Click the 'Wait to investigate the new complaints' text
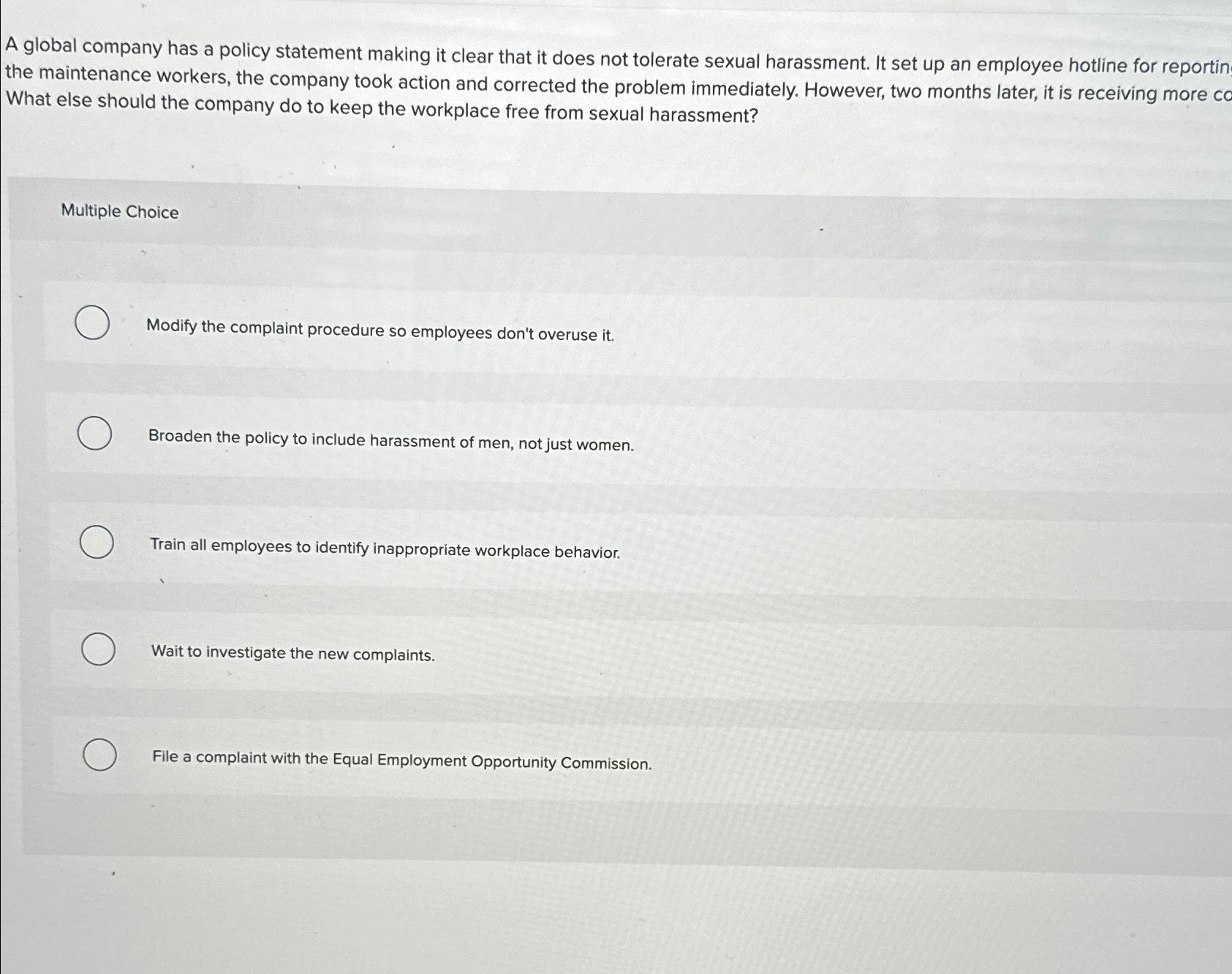This screenshot has width=1232, height=974. click(x=292, y=655)
